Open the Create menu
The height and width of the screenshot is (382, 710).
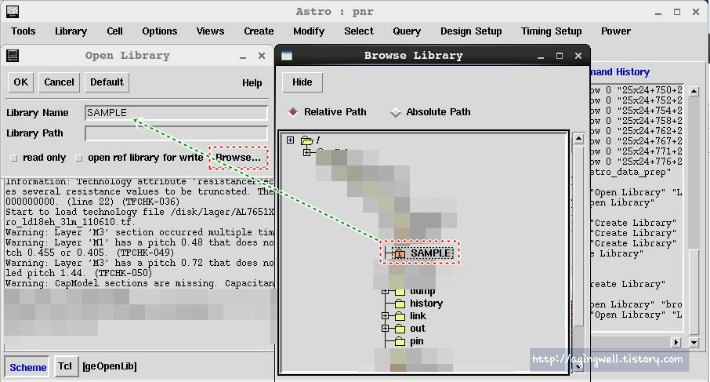(x=259, y=31)
